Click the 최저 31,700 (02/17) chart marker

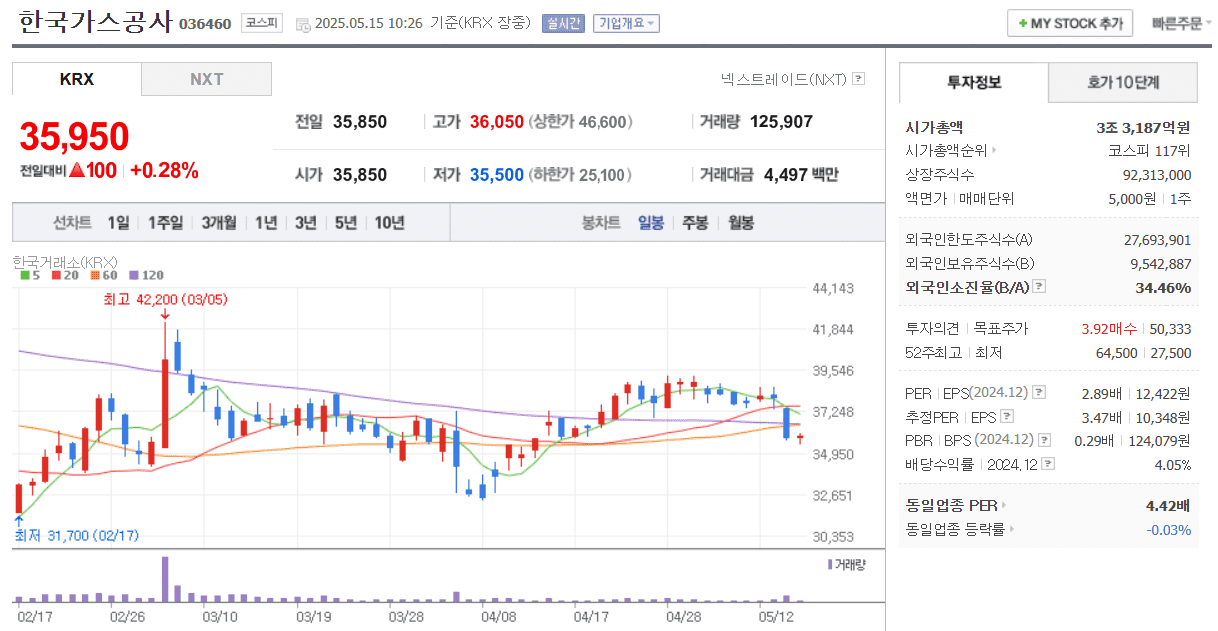(x=77, y=536)
